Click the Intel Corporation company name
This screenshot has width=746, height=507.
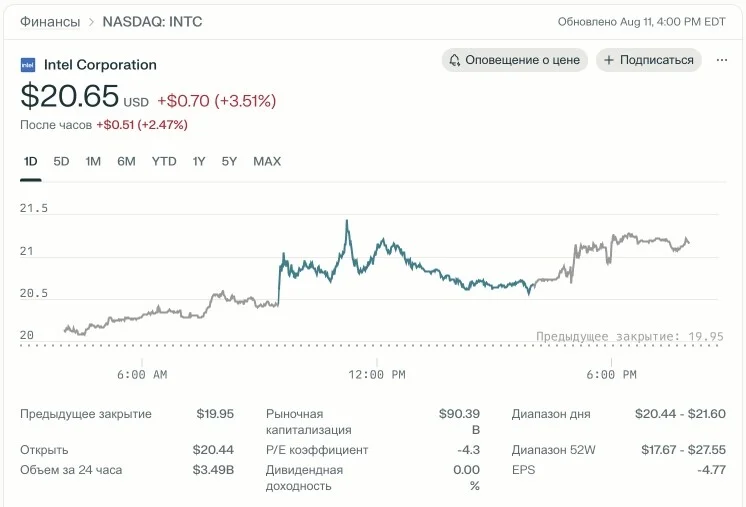click(x=100, y=65)
